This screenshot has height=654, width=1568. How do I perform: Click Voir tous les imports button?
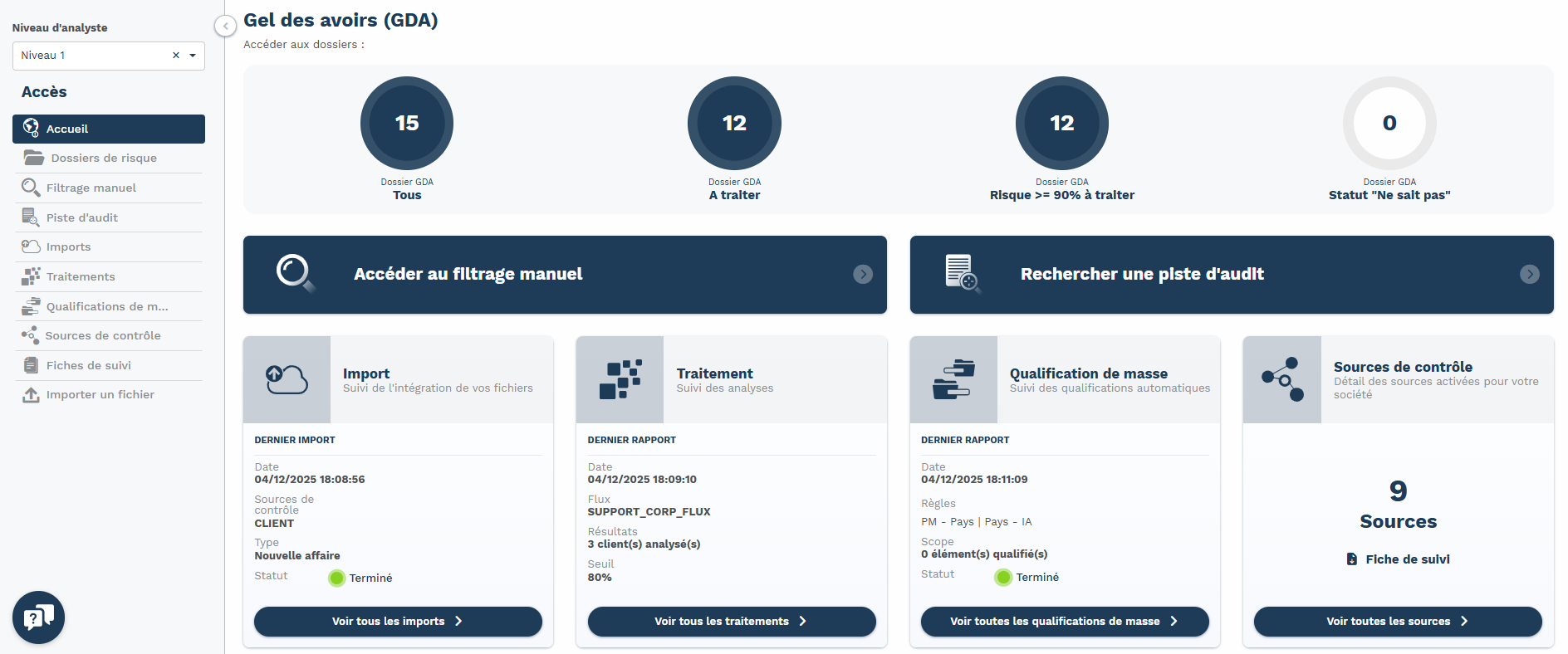click(398, 621)
